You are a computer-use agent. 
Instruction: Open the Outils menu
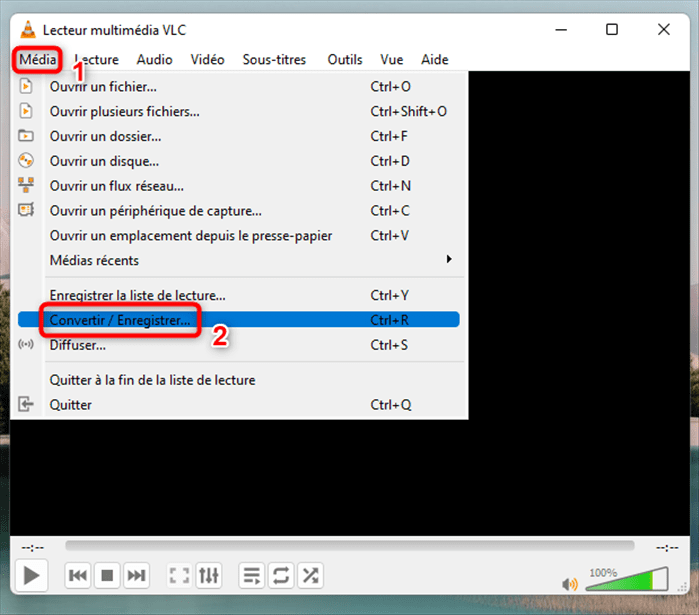(x=345, y=59)
